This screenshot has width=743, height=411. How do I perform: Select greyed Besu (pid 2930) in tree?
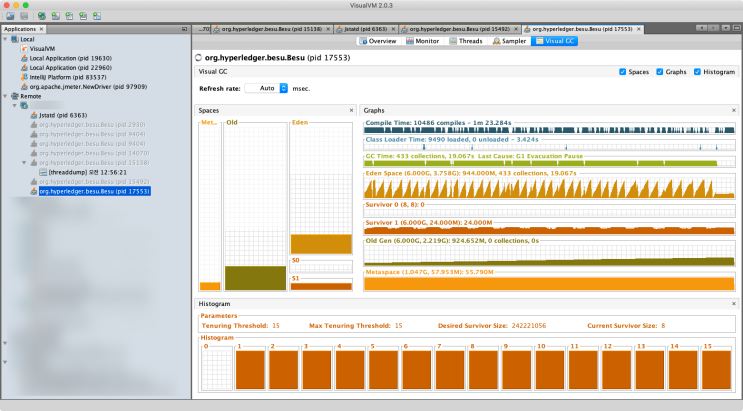[x=92, y=125]
